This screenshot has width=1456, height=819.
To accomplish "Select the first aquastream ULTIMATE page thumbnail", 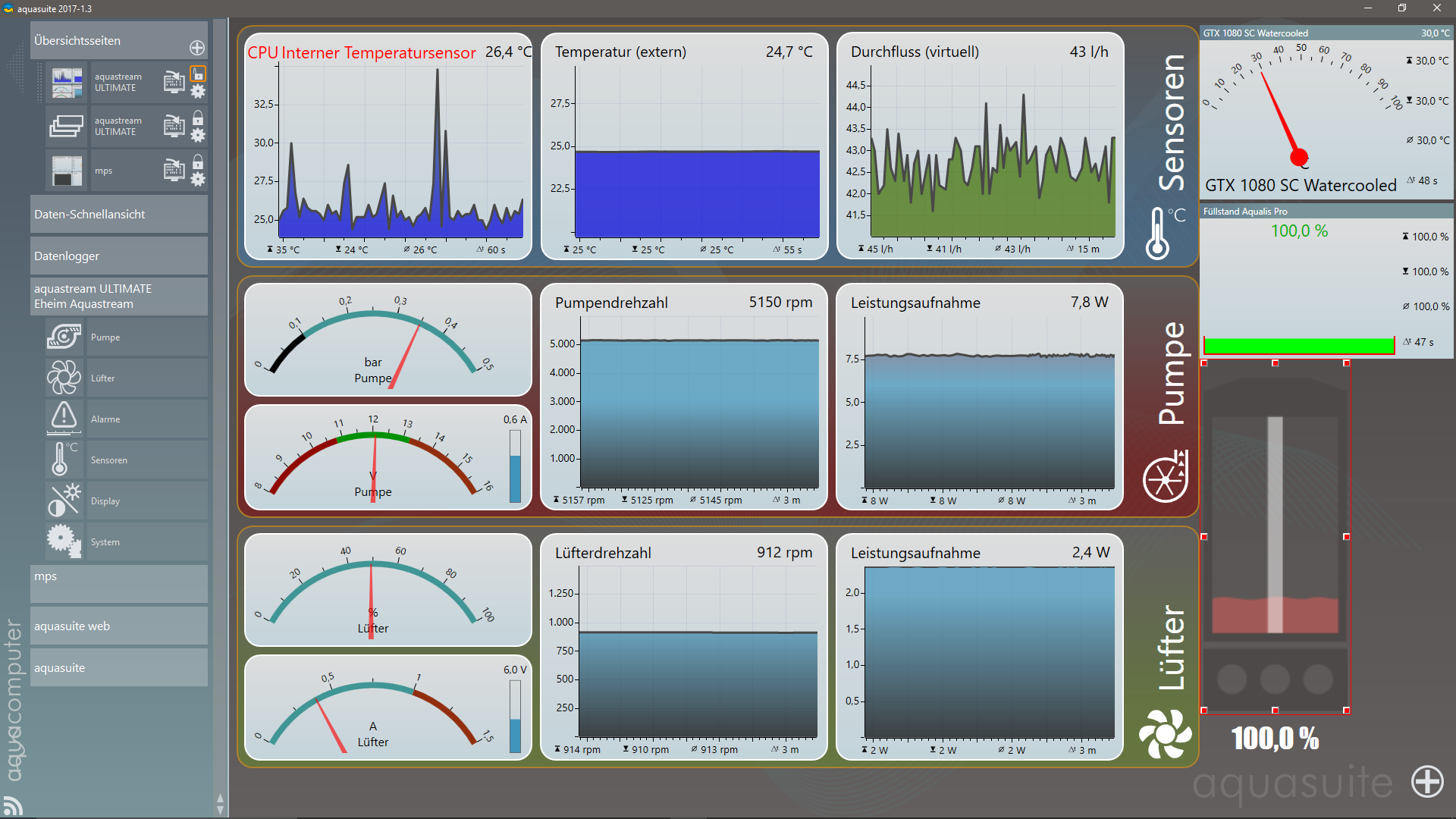I will 67,82.
